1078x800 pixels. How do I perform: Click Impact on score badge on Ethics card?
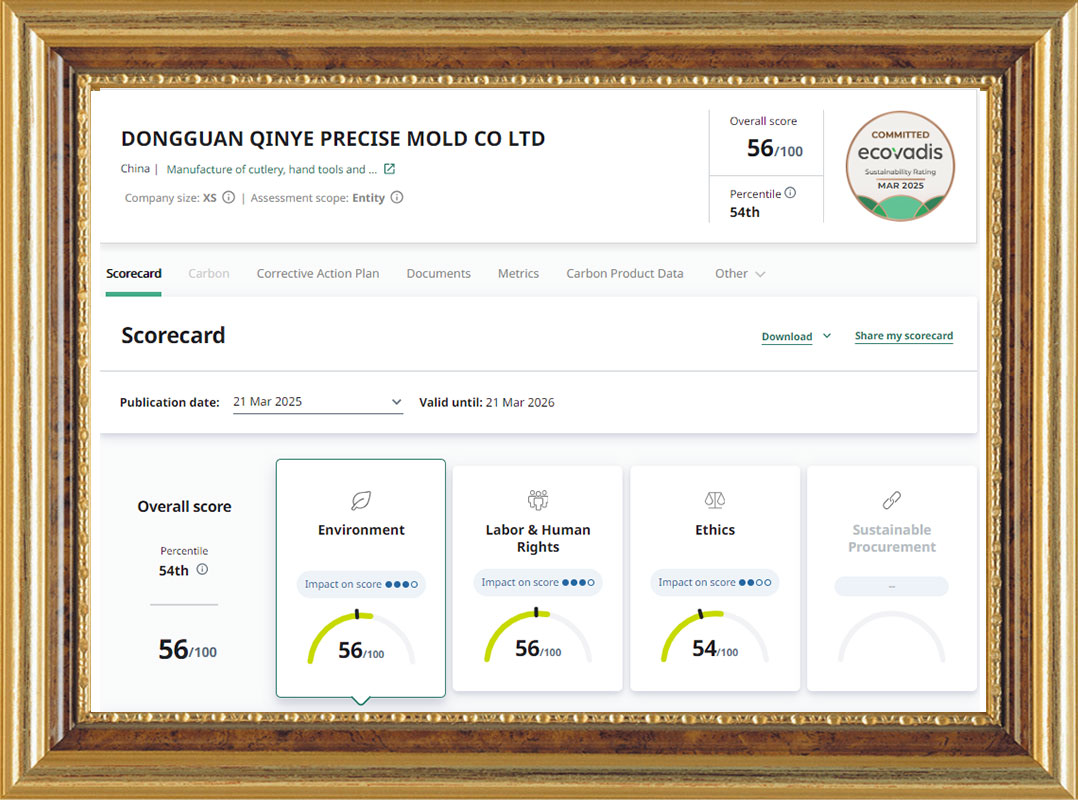tap(715, 582)
